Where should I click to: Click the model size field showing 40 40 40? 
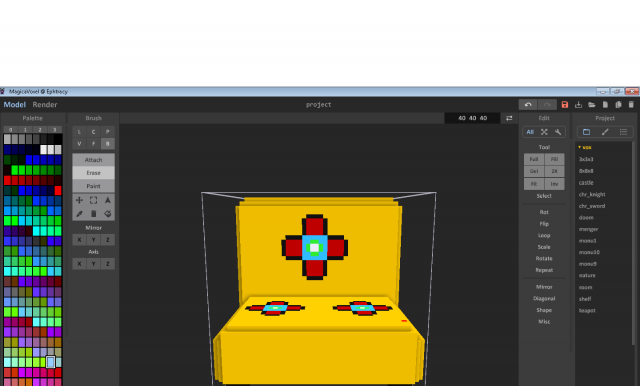tap(472, 118)
